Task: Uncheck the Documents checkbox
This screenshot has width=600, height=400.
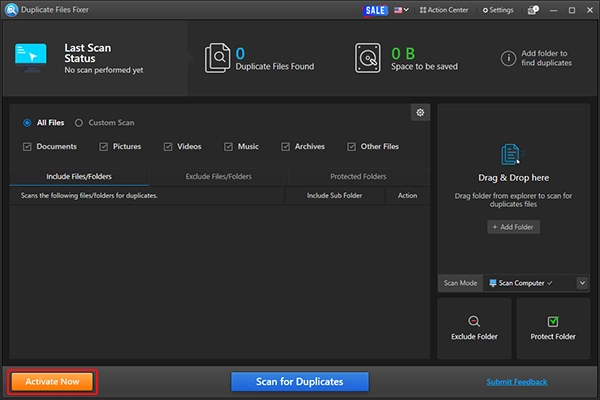Action: (x=27, y=147)
